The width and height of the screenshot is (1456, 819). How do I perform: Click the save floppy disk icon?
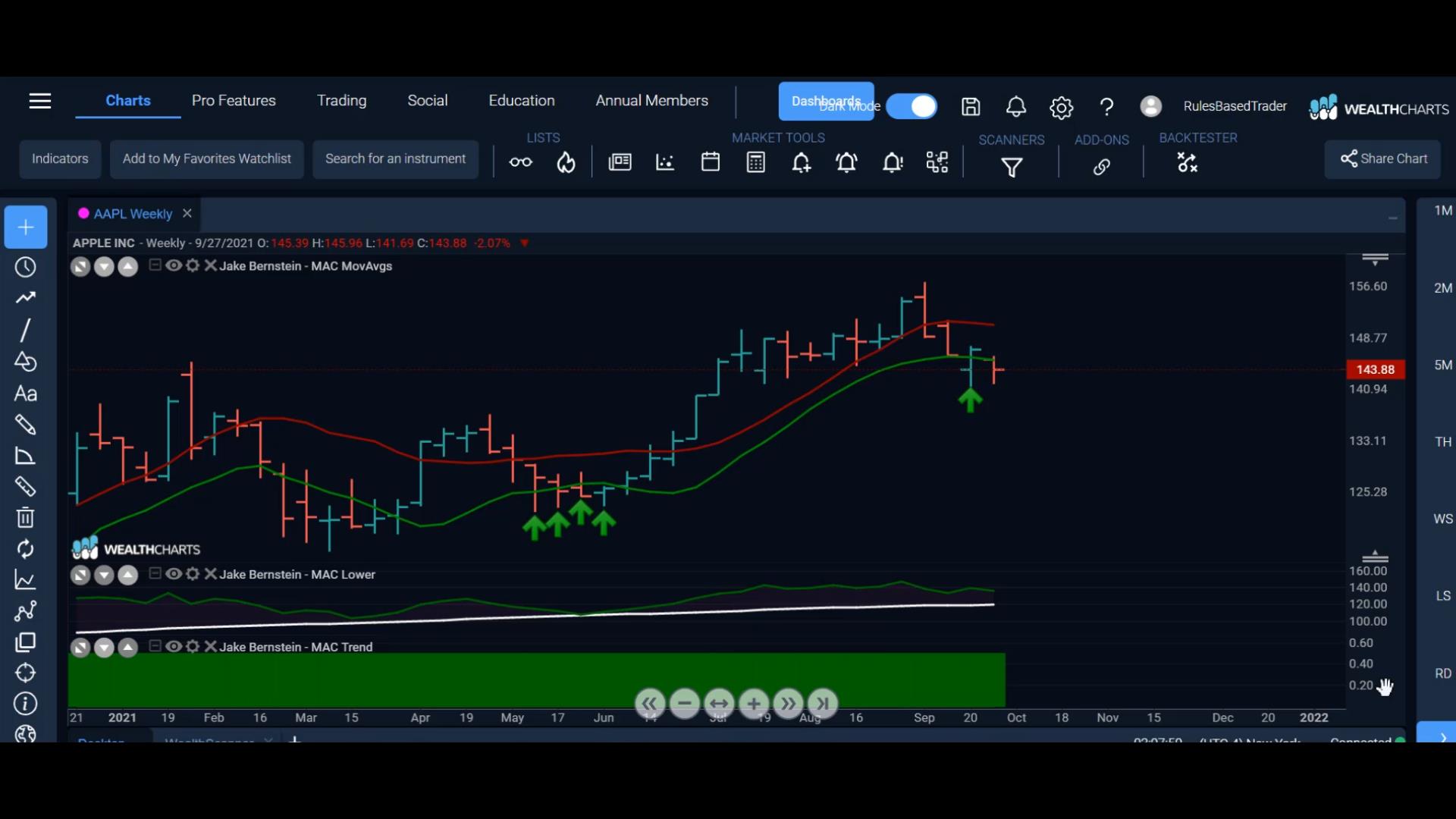pos(971,107)
